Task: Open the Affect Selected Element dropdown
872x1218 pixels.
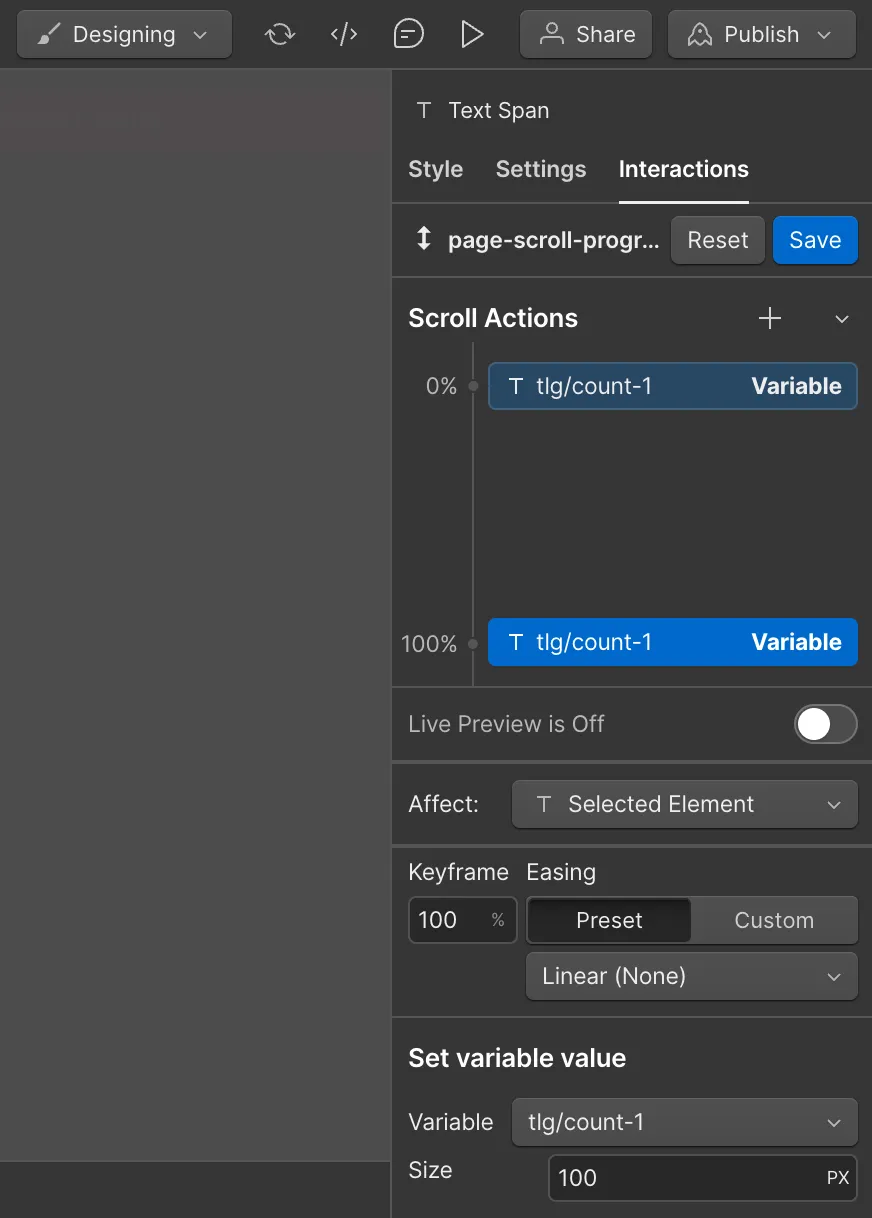Action: coord(685,805)
